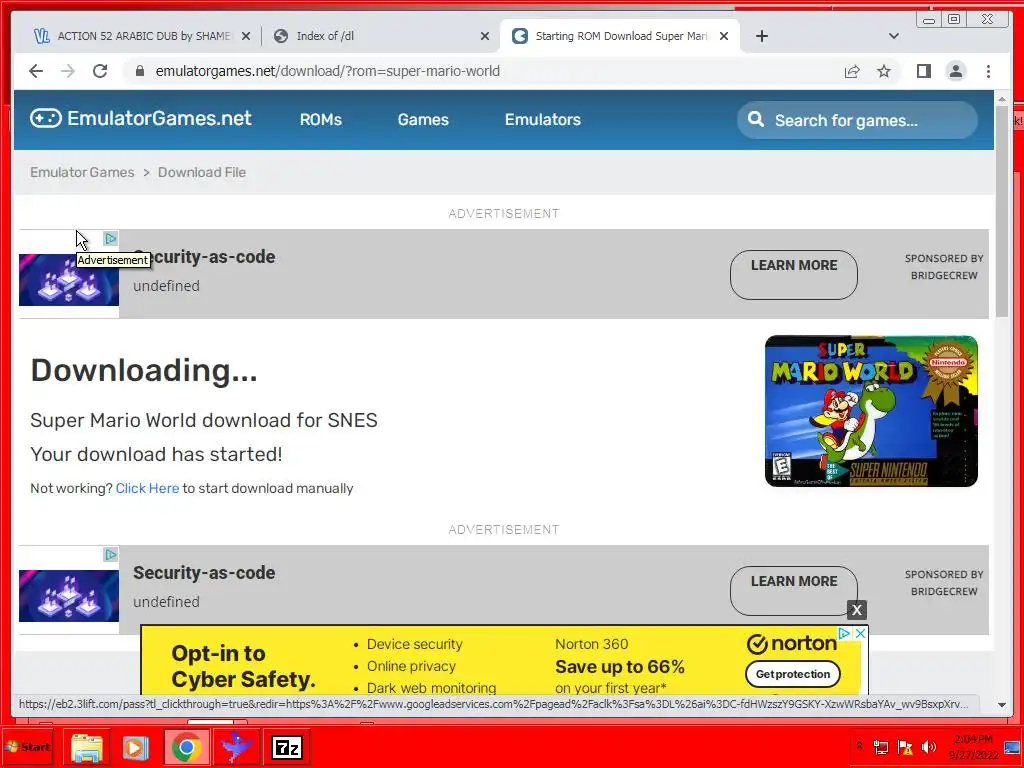The width and height of the screenshot is (1024, 768).
Task: Click the scrollbar down arrow
Action: coord(1002,705)
